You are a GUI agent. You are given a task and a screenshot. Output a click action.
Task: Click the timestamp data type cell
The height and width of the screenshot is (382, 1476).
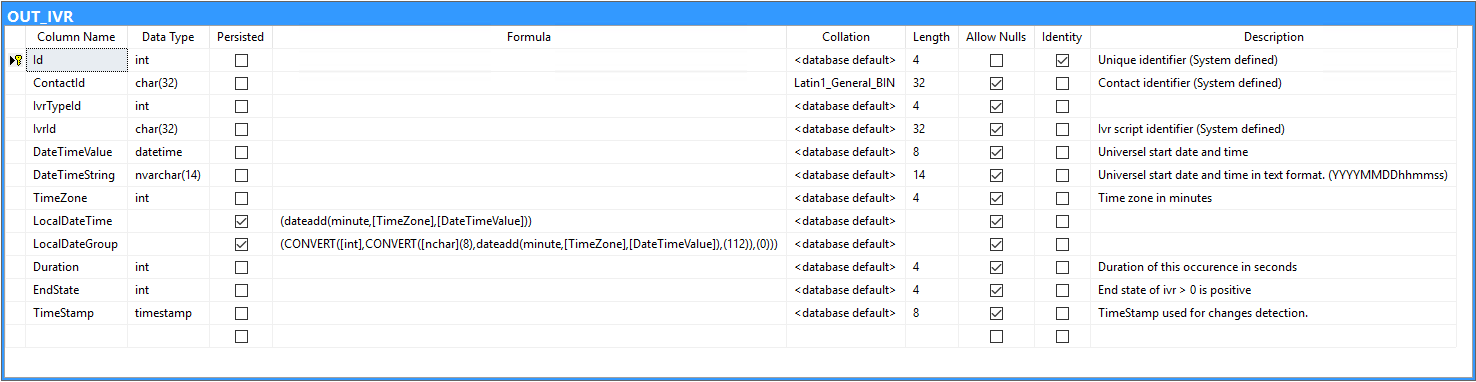pos(168,313)
